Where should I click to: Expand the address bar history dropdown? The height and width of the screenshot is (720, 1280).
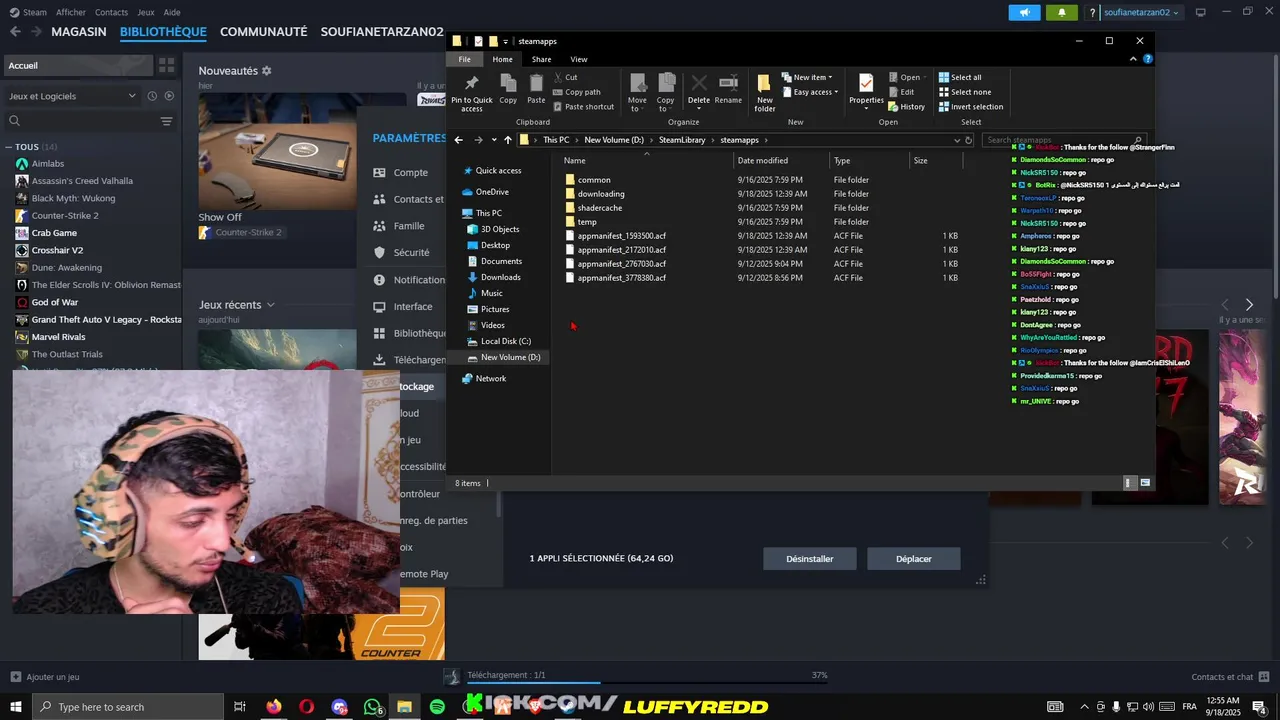(956, 140)
